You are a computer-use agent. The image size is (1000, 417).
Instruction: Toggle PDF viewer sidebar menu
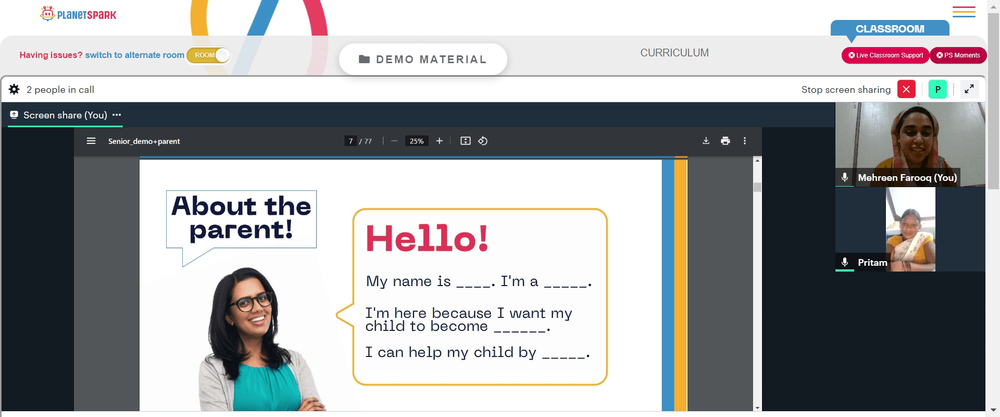pos(91,141)
